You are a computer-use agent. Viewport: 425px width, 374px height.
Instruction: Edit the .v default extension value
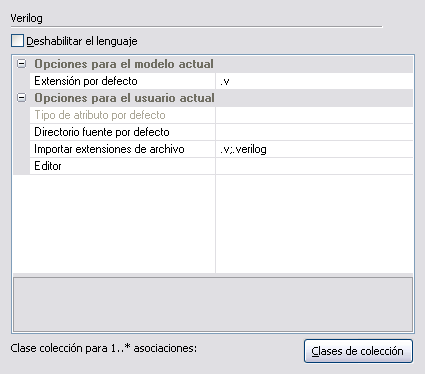[314, 81]
